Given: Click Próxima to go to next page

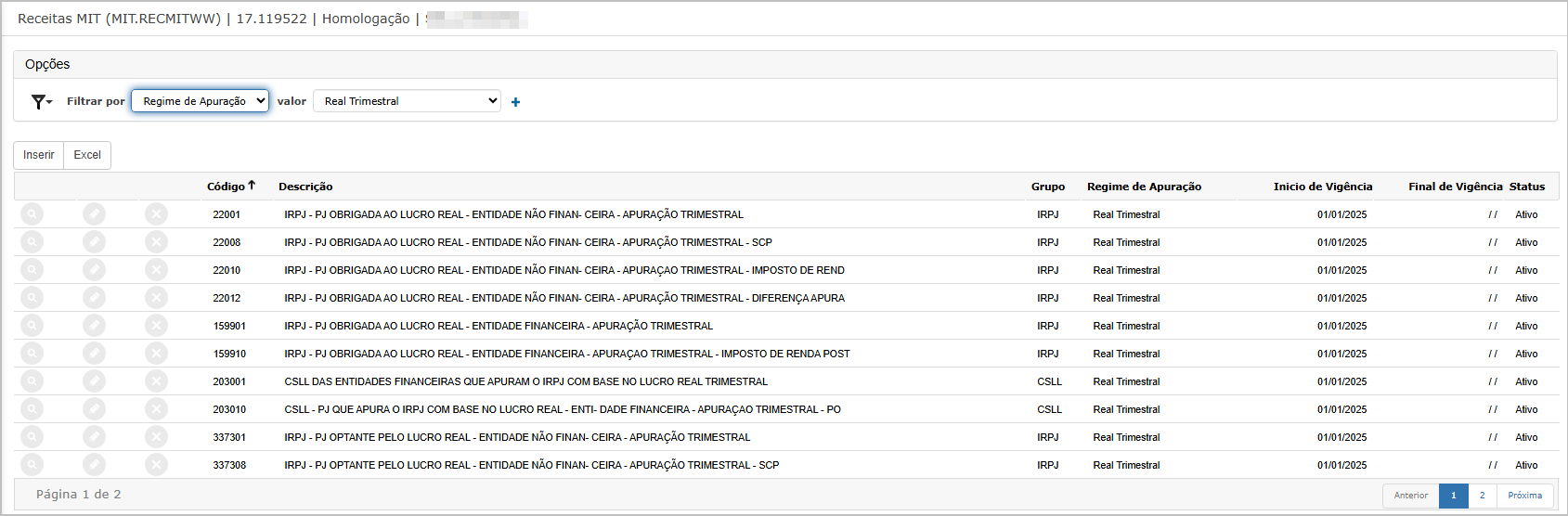Looking at the screenshot, I should coord(1524,496).
